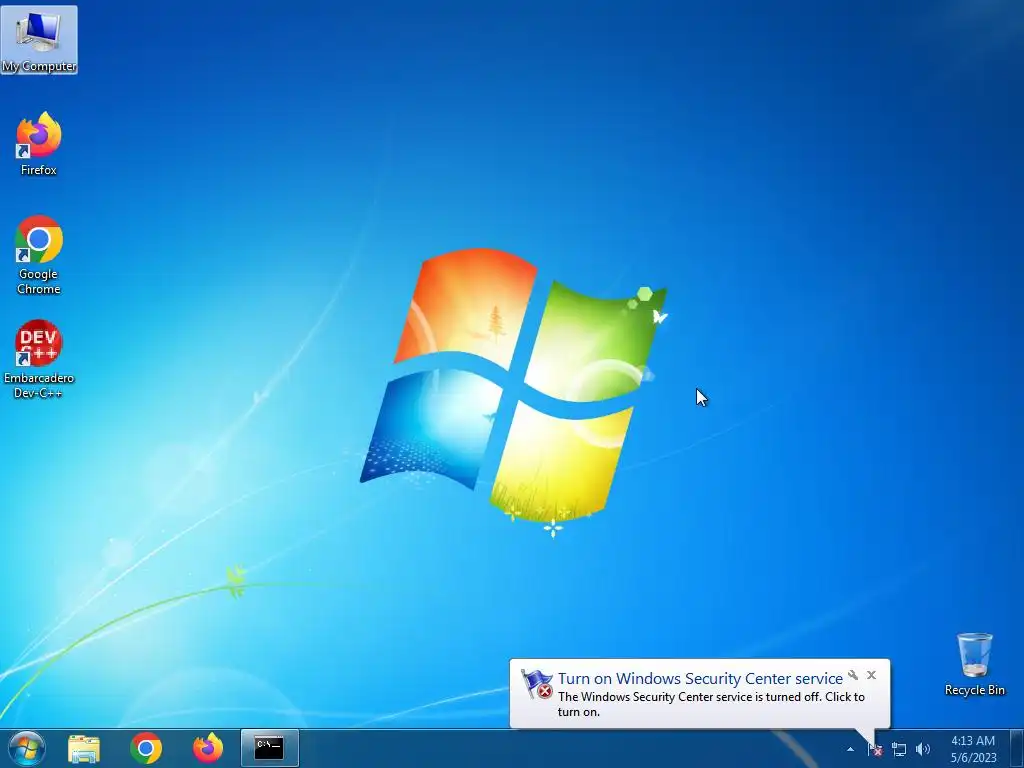This screenshot has height=768, width=1024.
Task: Launch Firefox from the taskbar
Action: [208, 748]
